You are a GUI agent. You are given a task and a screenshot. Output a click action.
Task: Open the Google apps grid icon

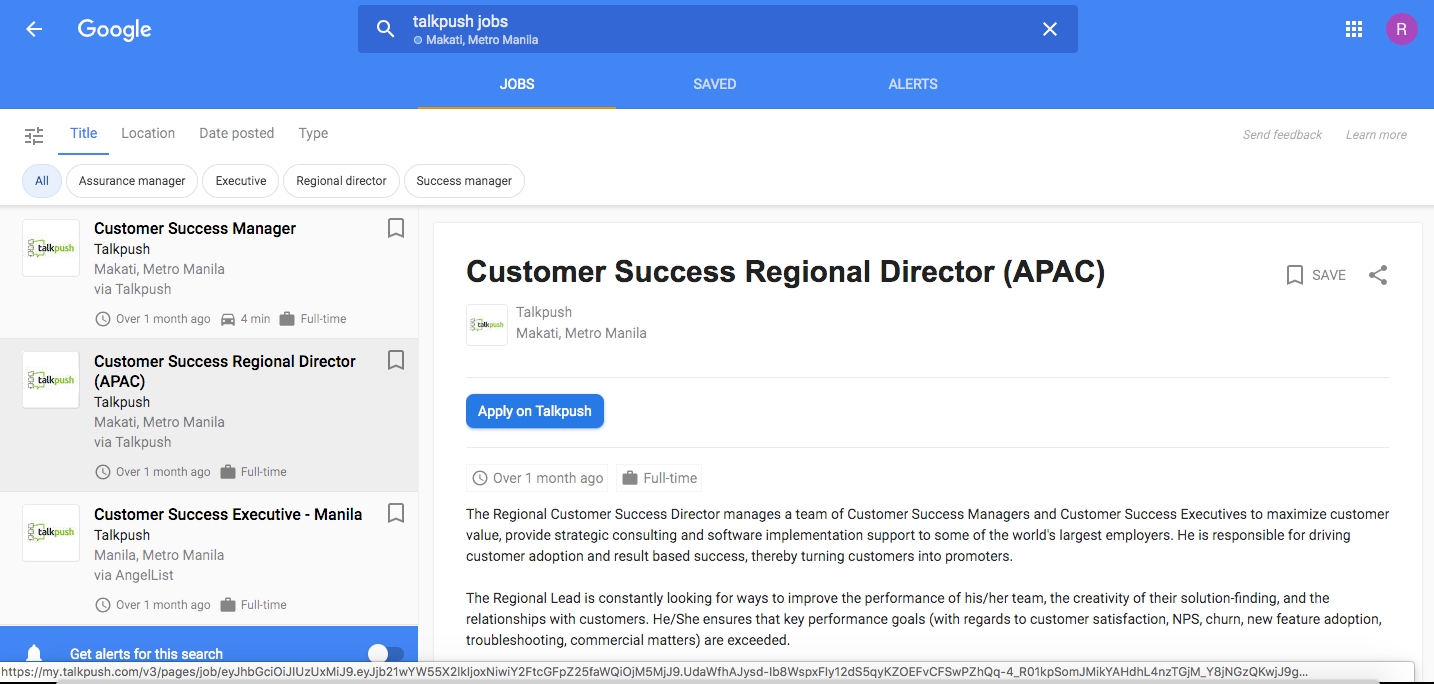[1354, 29]
